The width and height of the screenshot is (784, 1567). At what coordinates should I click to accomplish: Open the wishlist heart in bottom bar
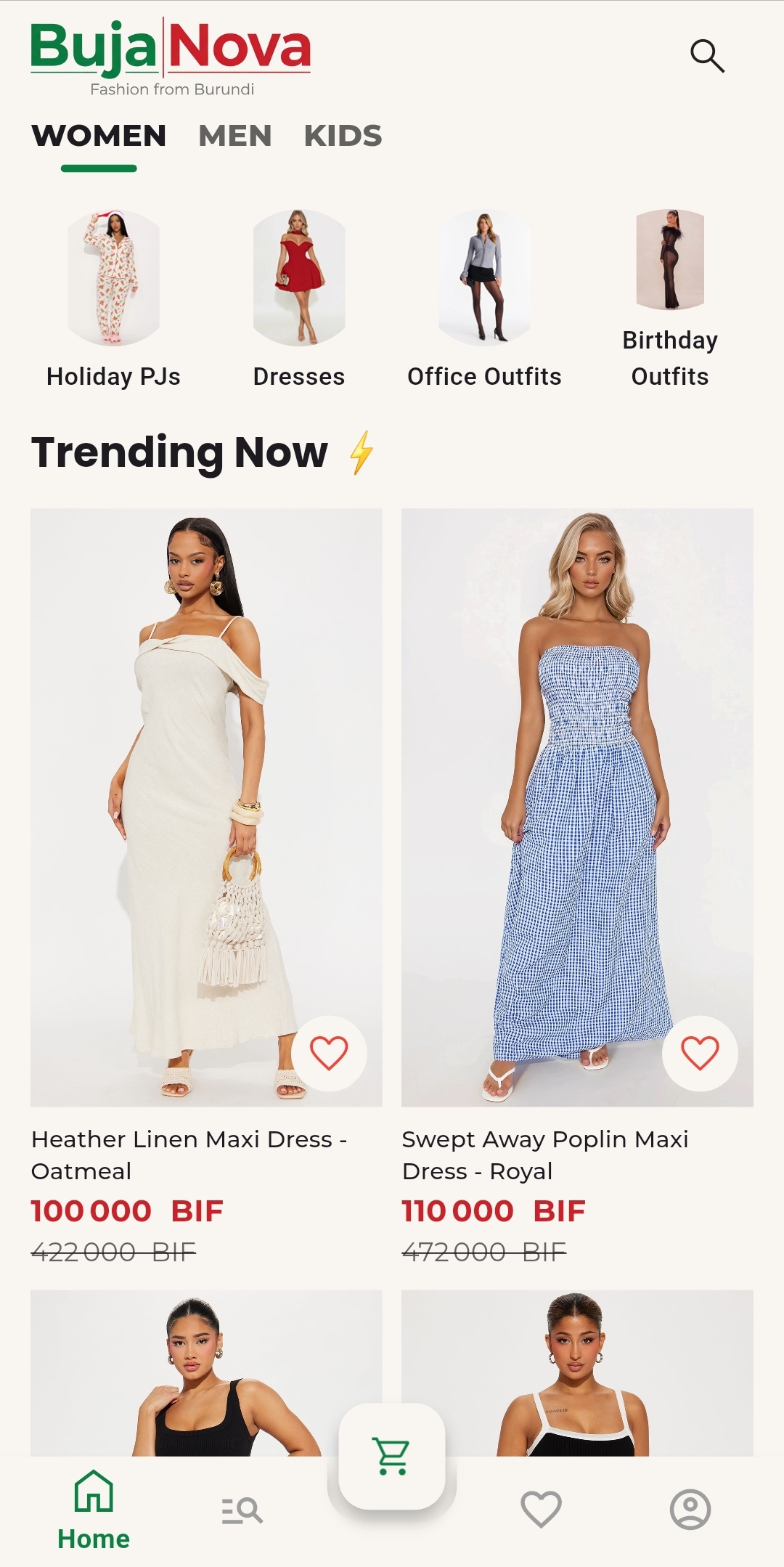542,1509
